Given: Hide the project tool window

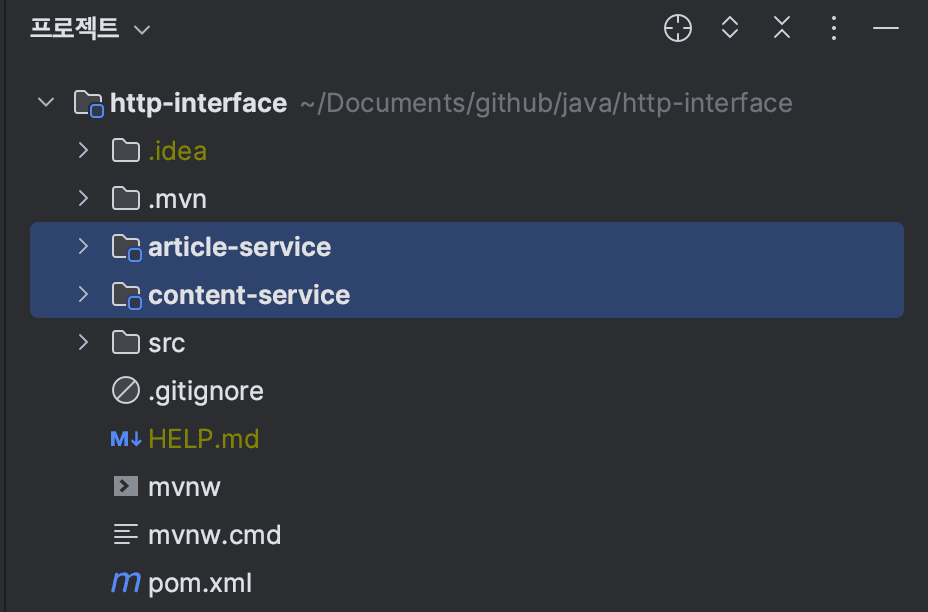Looking at the screenshot, I should [x=886, y=29].
